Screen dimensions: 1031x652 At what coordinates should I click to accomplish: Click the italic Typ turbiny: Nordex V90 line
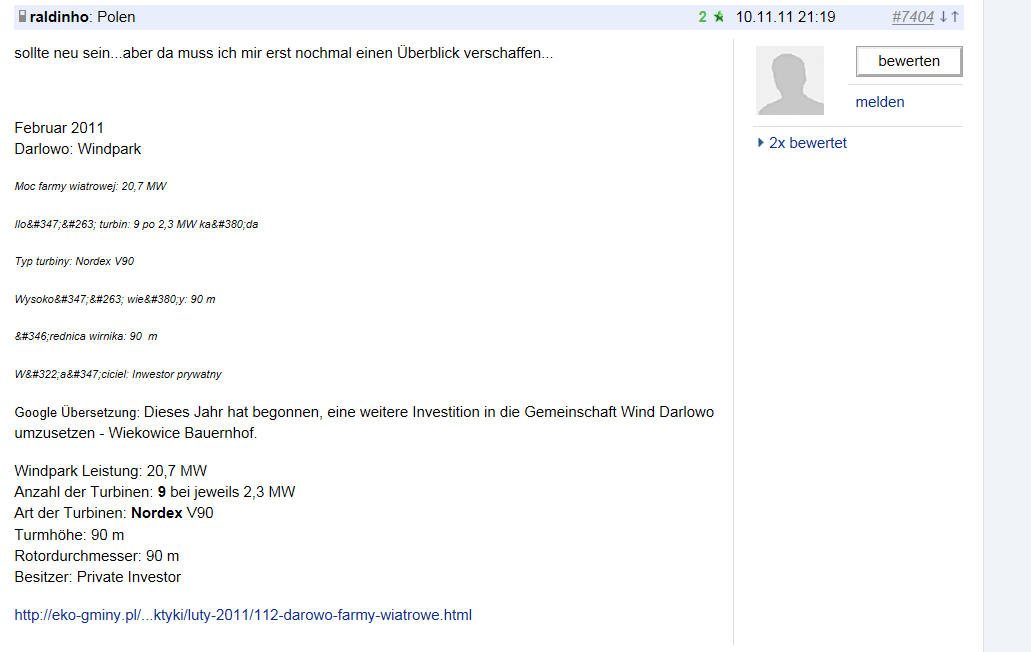(72, 261)
